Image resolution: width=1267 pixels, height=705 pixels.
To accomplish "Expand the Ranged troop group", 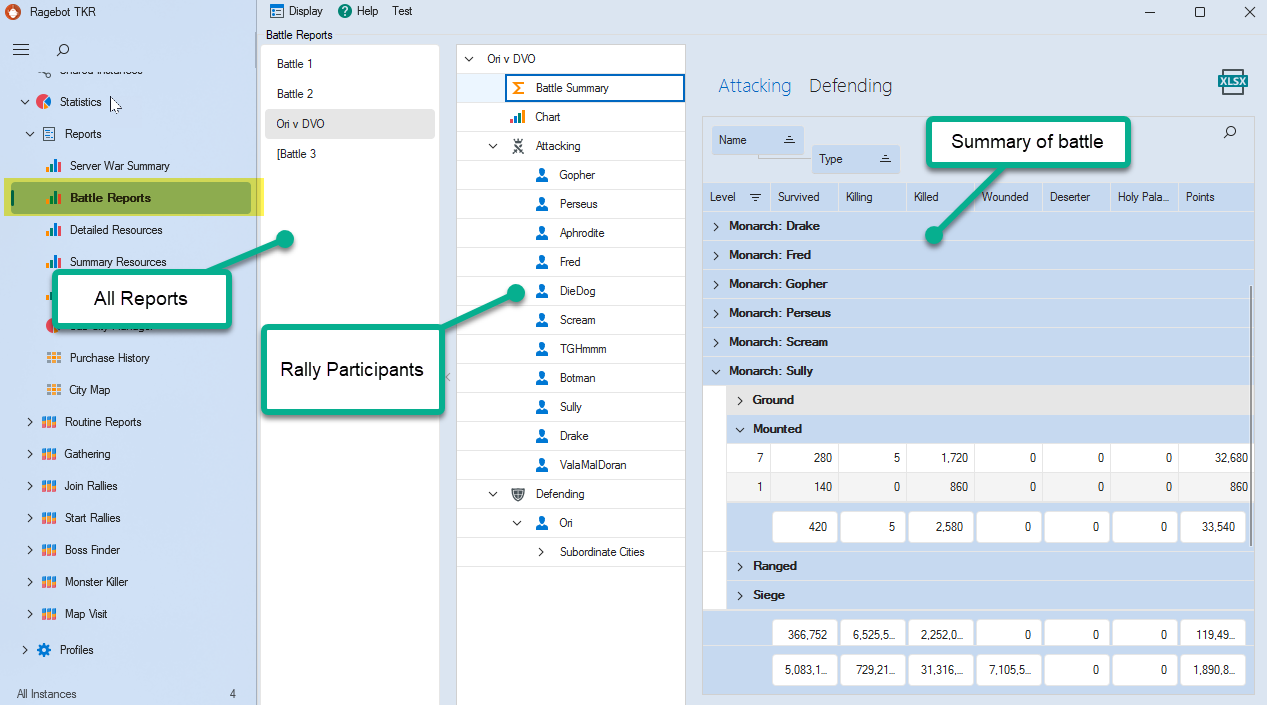I will pyautogui.click(x=740, y=566).
